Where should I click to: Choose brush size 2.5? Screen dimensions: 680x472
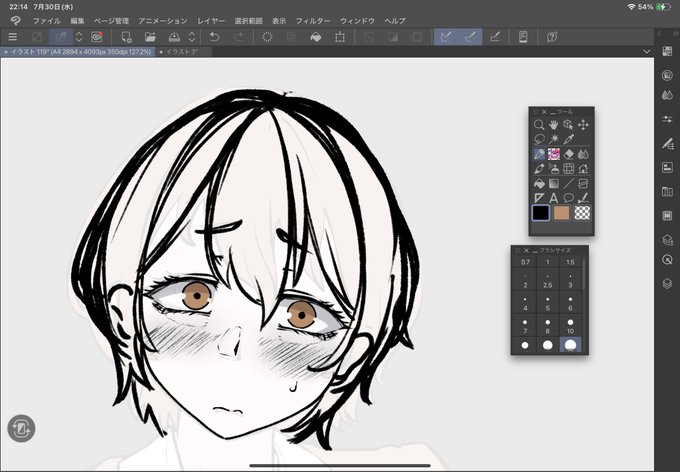click(548, 281)
